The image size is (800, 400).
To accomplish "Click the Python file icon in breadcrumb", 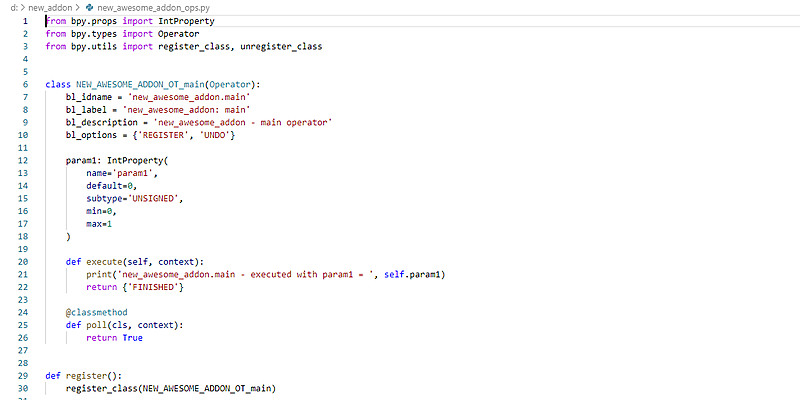I will pyautogui.click(x=89, y=7).
